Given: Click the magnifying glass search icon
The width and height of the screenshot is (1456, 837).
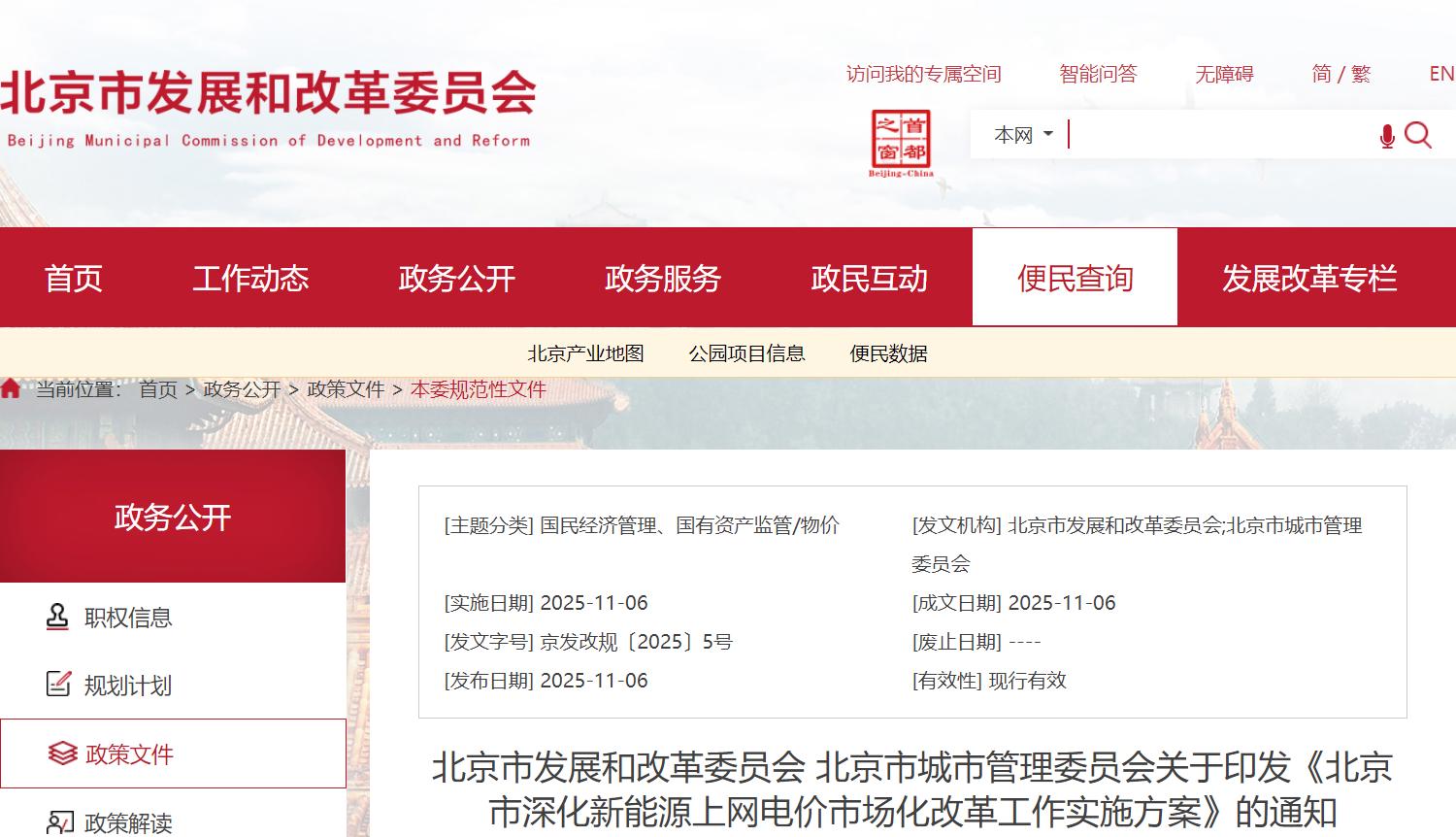Looking at the screenshot, I should pos(1418,135).
